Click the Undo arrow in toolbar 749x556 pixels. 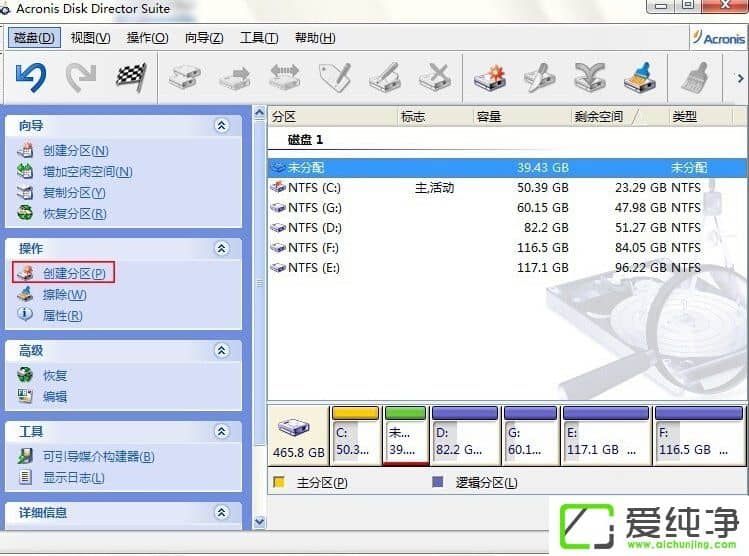point(32,78)
